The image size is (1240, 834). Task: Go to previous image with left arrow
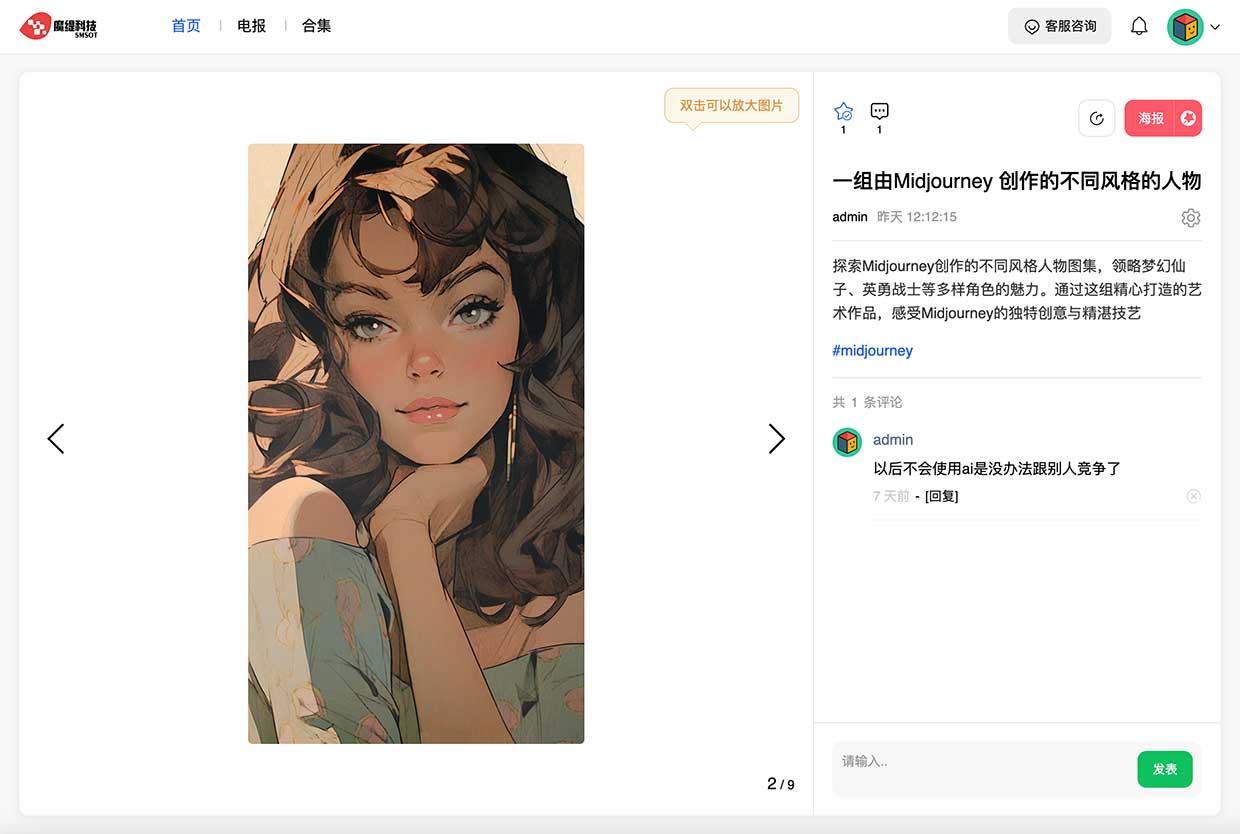pos(56,438)
